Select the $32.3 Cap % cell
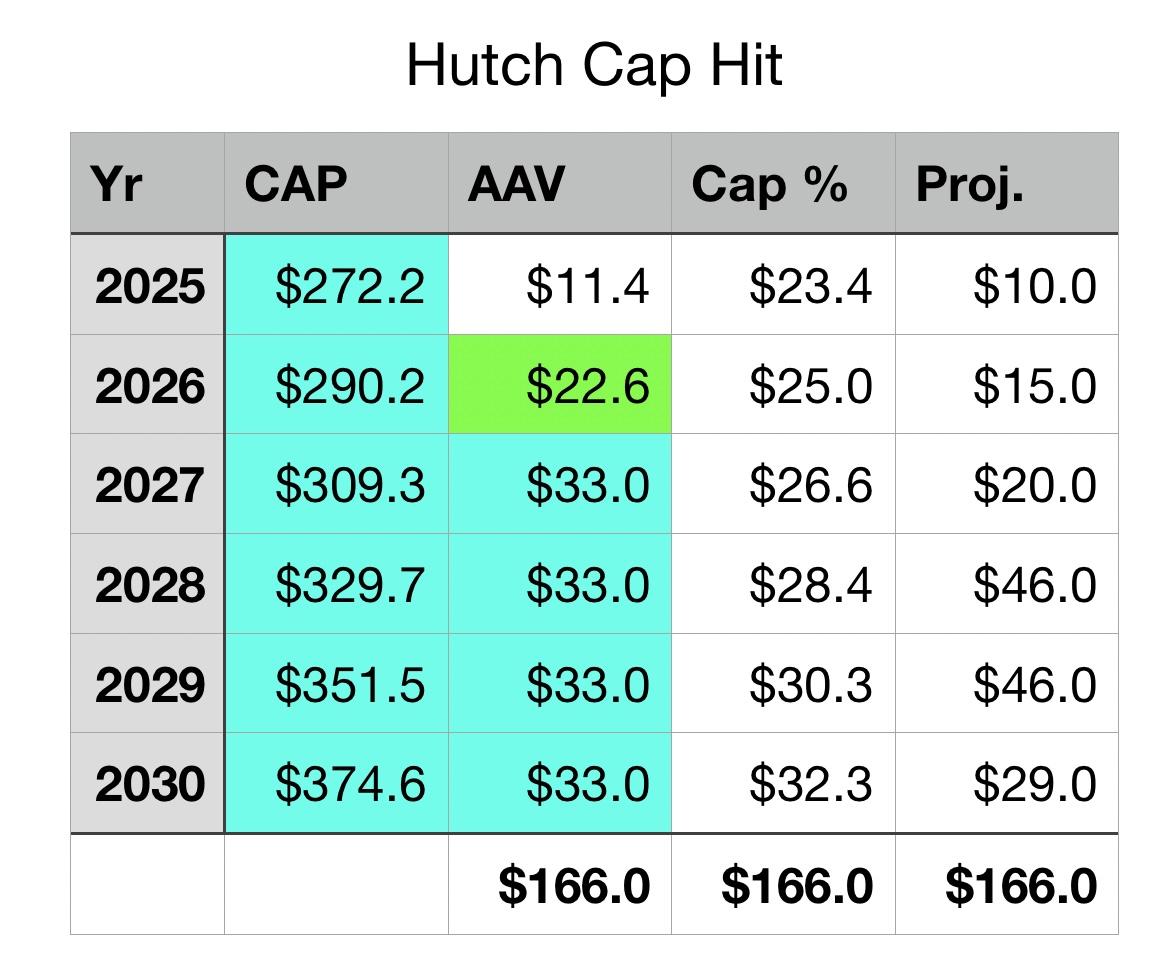 click(x=783, y=783)
